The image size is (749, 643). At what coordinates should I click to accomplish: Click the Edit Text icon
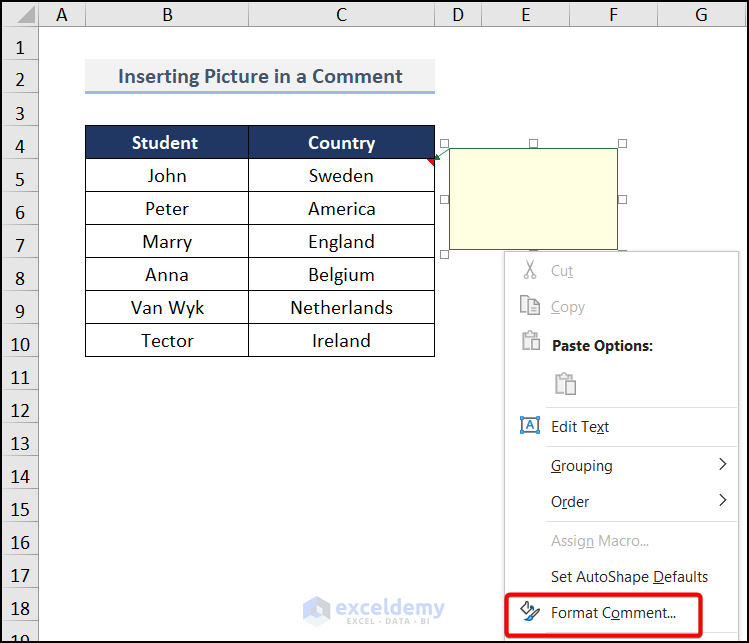pos(530,426)
